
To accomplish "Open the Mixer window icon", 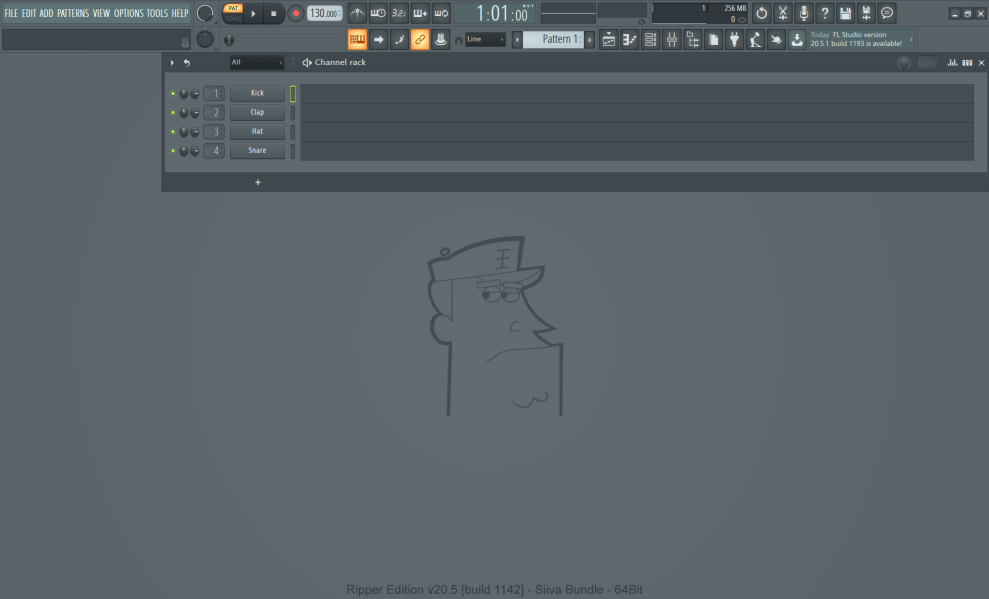I will (672, 40).
